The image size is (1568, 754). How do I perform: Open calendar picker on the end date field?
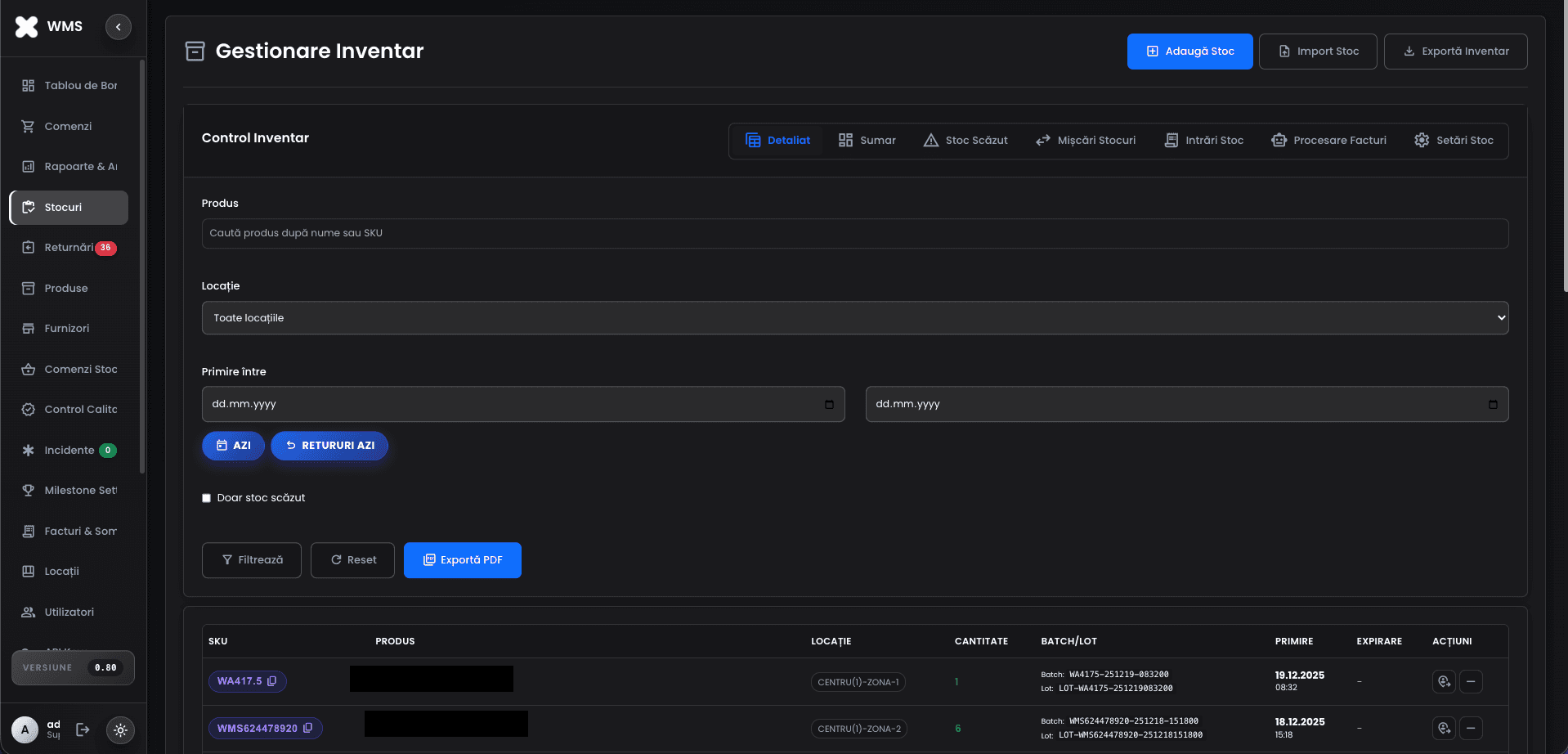tap(1493, 404)
